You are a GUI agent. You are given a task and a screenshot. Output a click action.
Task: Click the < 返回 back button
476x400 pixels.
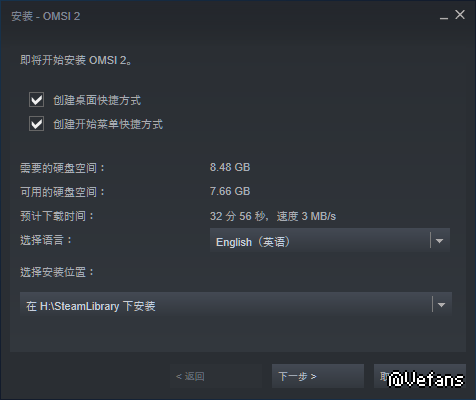point(216,376)
